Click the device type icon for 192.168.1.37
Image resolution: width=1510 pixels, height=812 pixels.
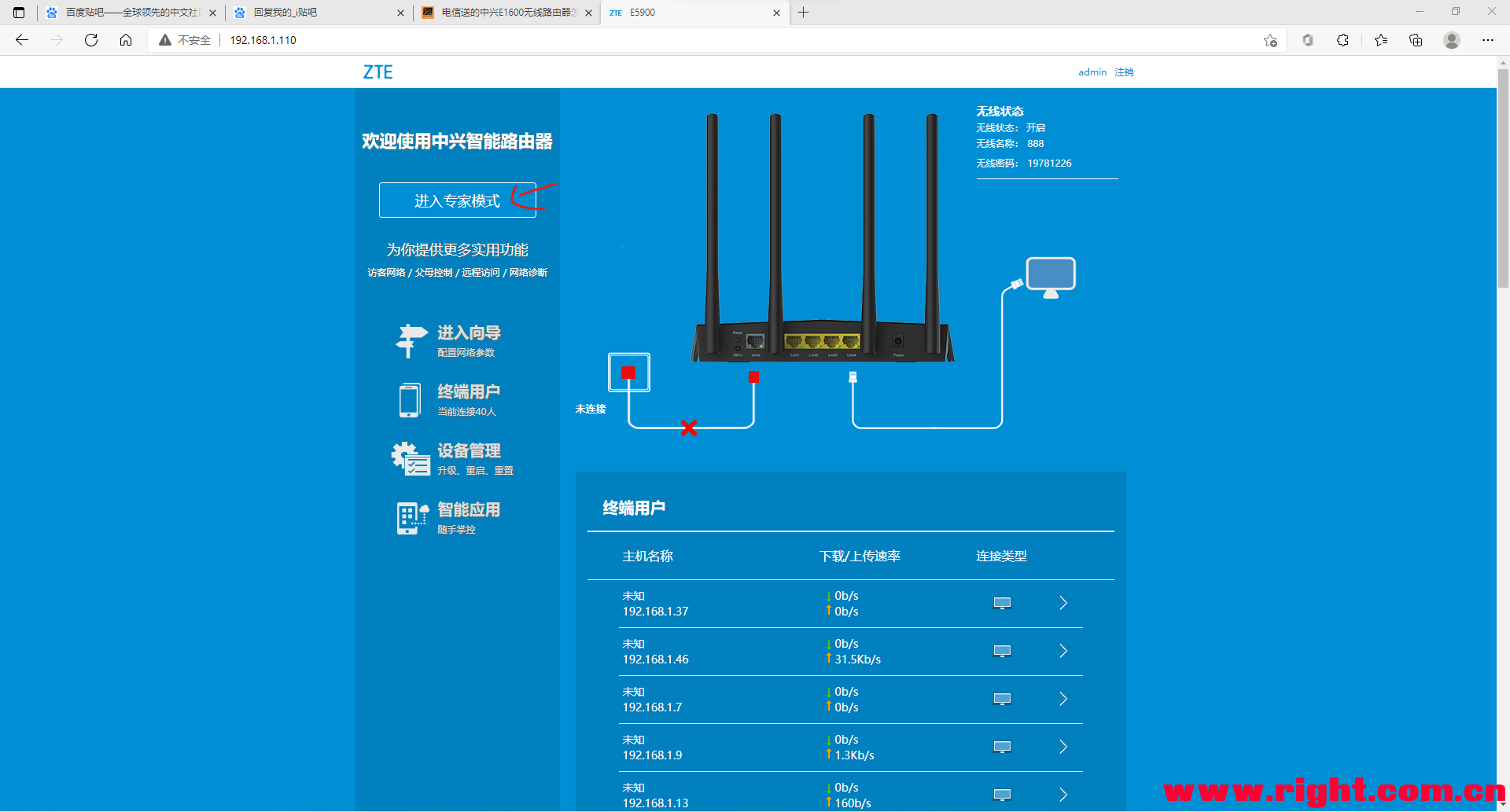tap(1002, 604)
